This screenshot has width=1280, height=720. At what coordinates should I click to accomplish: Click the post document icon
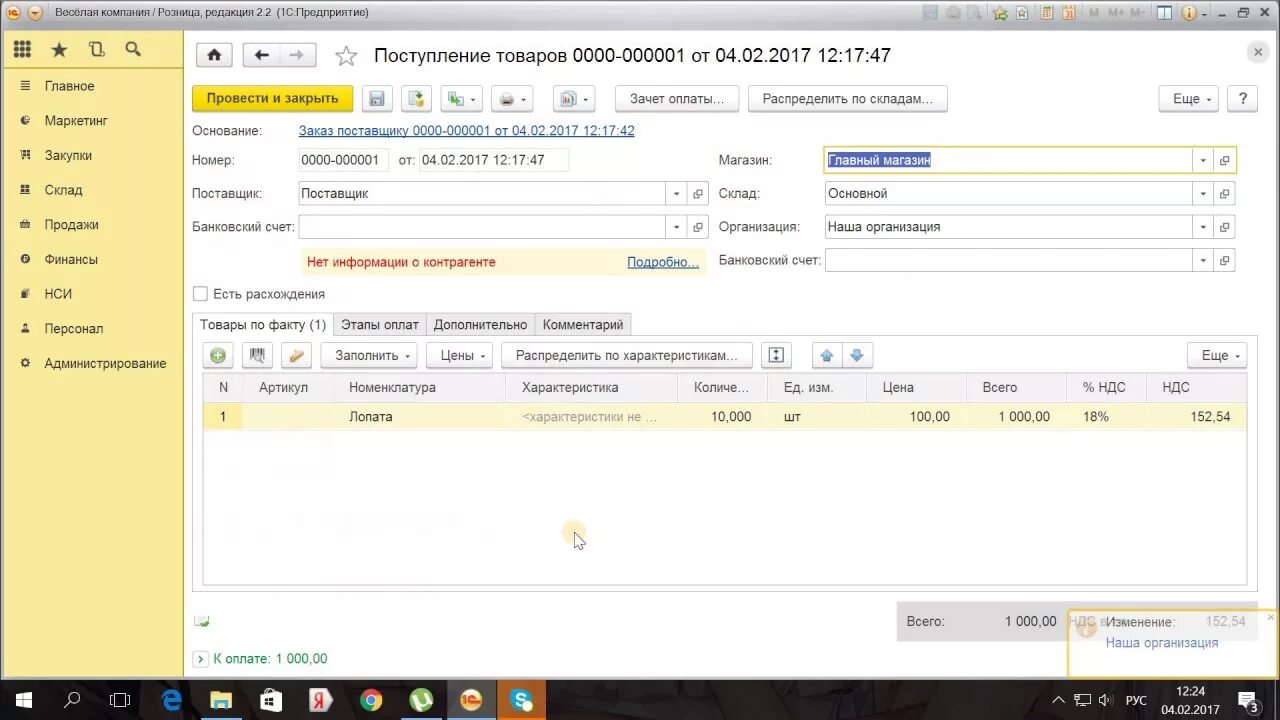coord(417,99)
